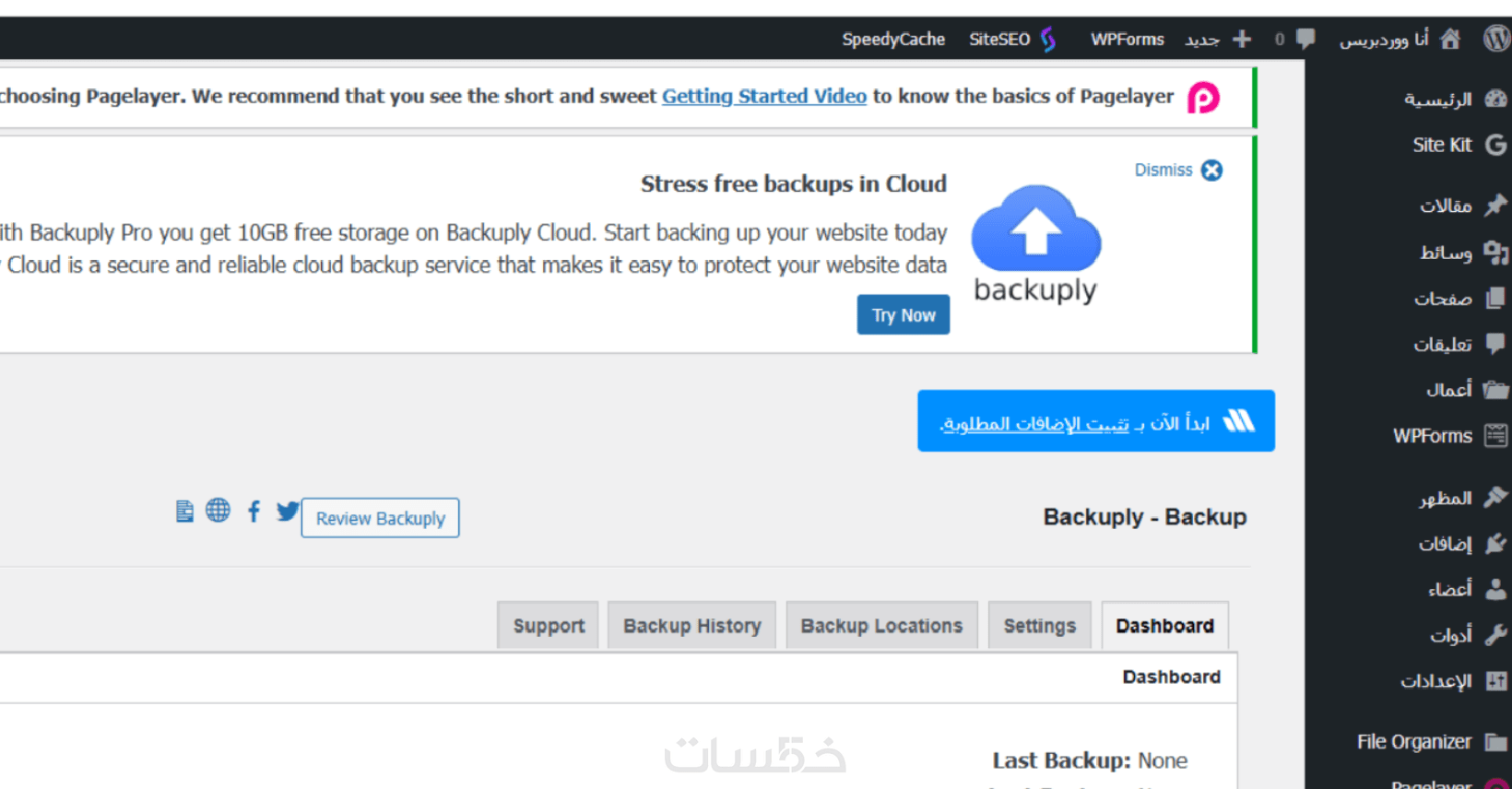Open the website globe icon
The width and height of the screenshot is (1512, 789).
pyautogui.click(x=219, y=511)
